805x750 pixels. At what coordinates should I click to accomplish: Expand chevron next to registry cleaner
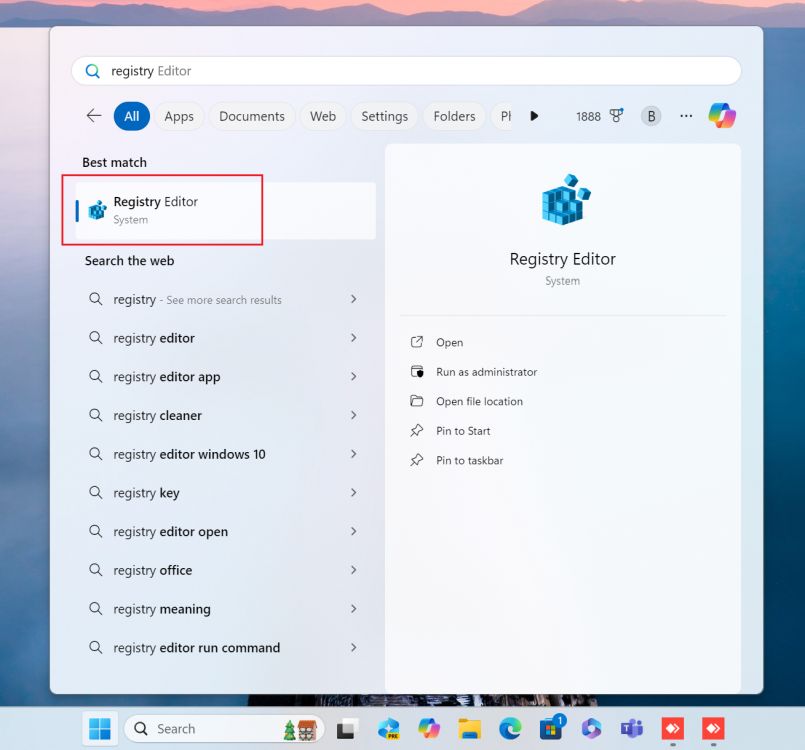click(x=353, y=415)
